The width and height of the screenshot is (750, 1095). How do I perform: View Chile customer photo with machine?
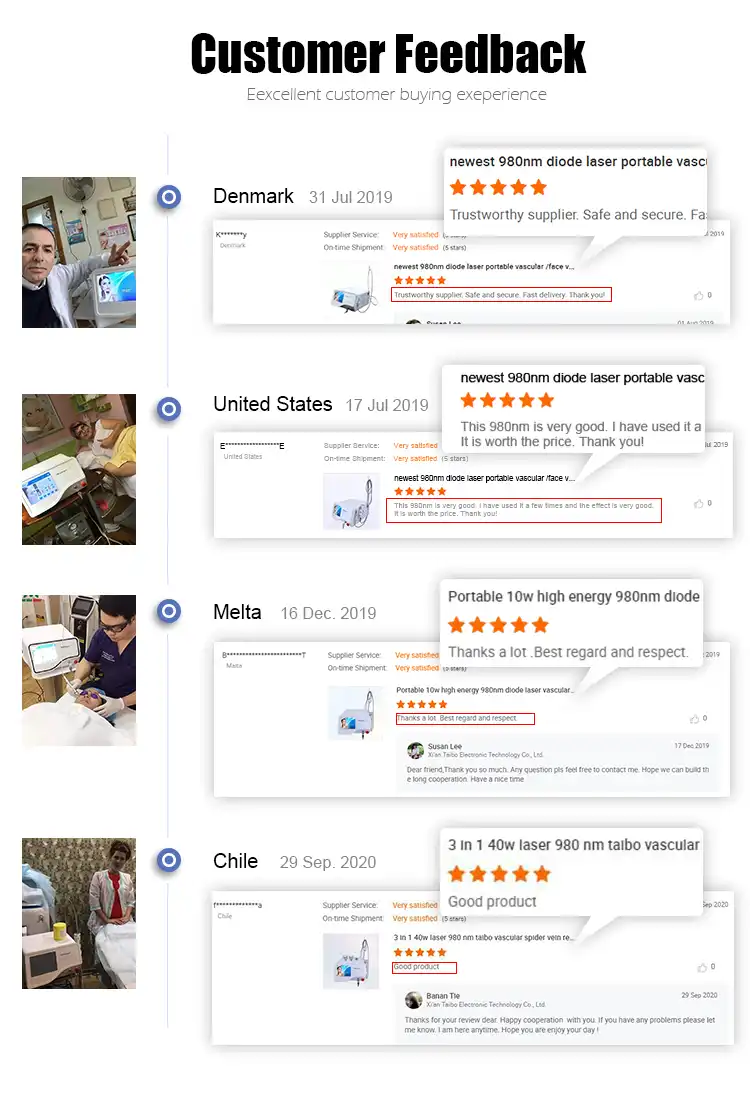(x=79, y=913)
